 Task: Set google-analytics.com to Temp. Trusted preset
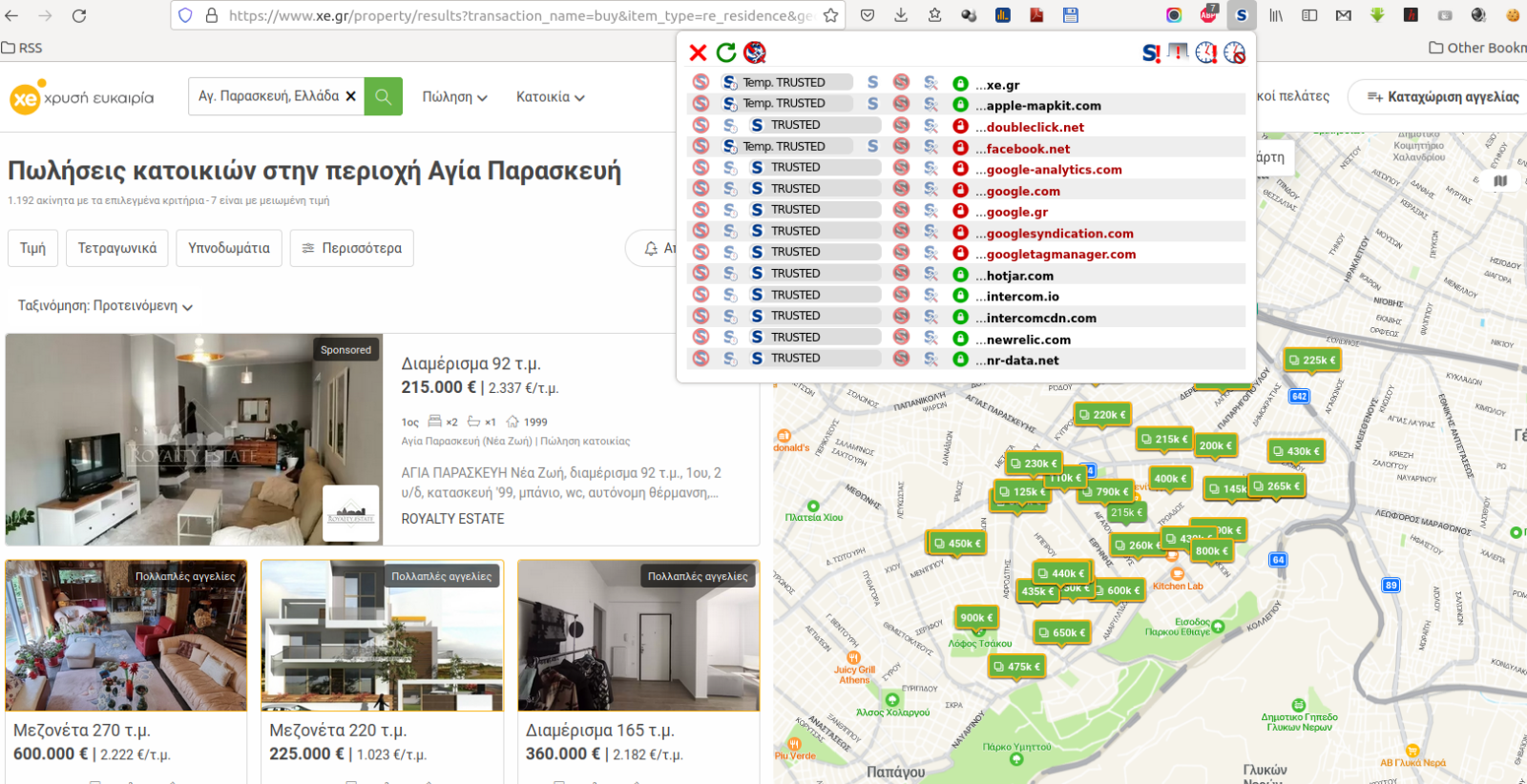(x=730, y=168)
